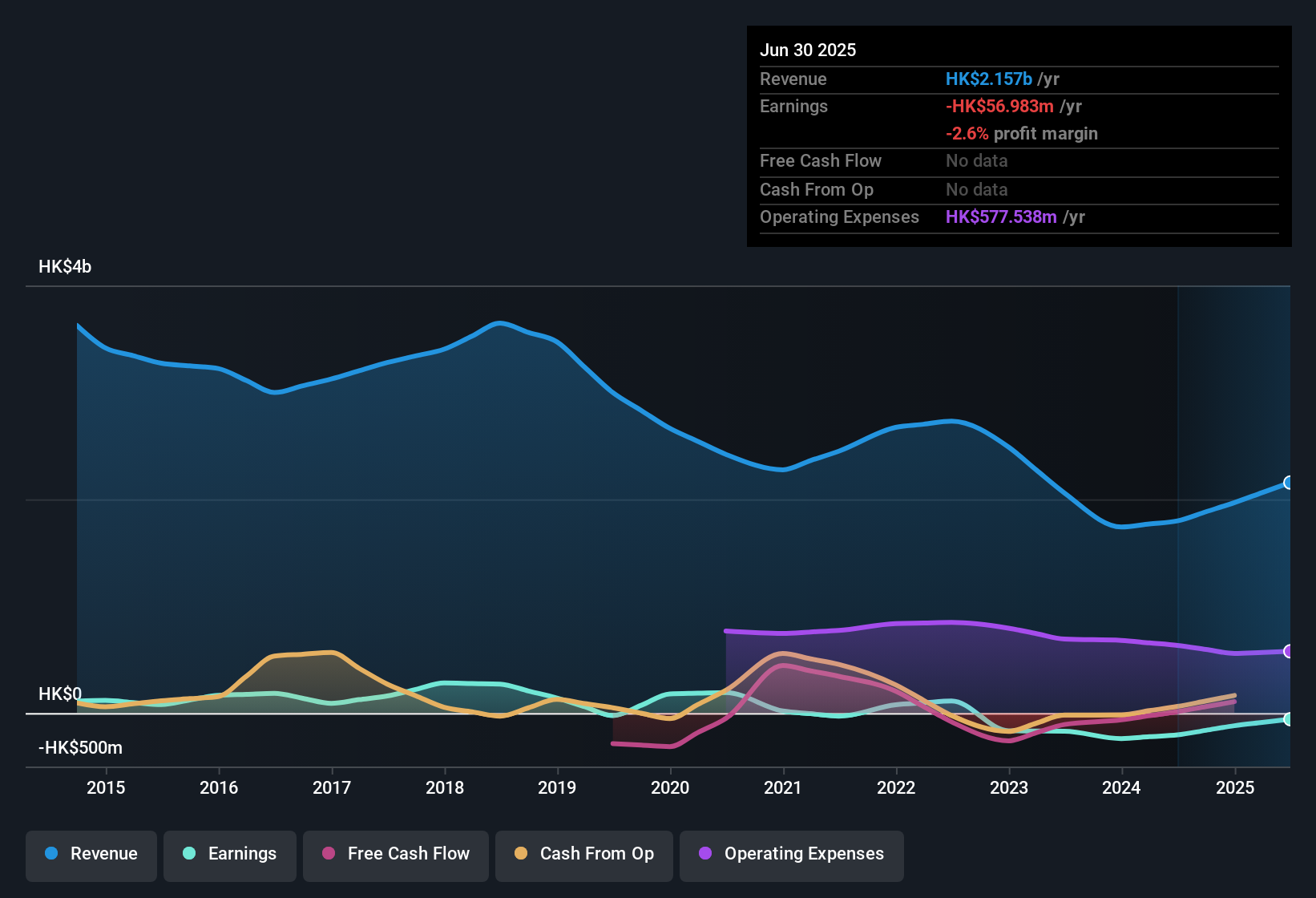Click the Operating Expenses endpoint marker
1316x898 pixels.
[1289, 651]
